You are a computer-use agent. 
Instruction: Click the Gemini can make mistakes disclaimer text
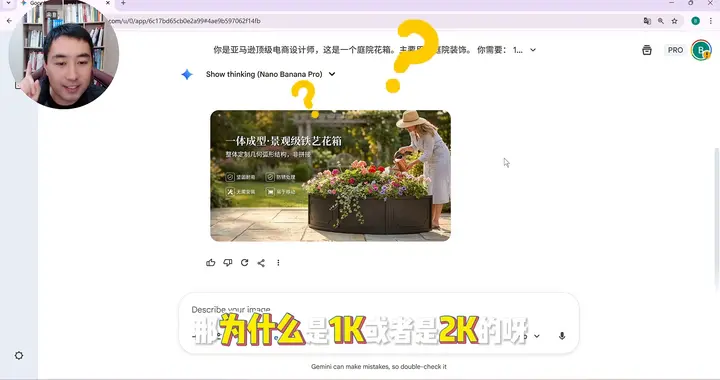point(378,367)
